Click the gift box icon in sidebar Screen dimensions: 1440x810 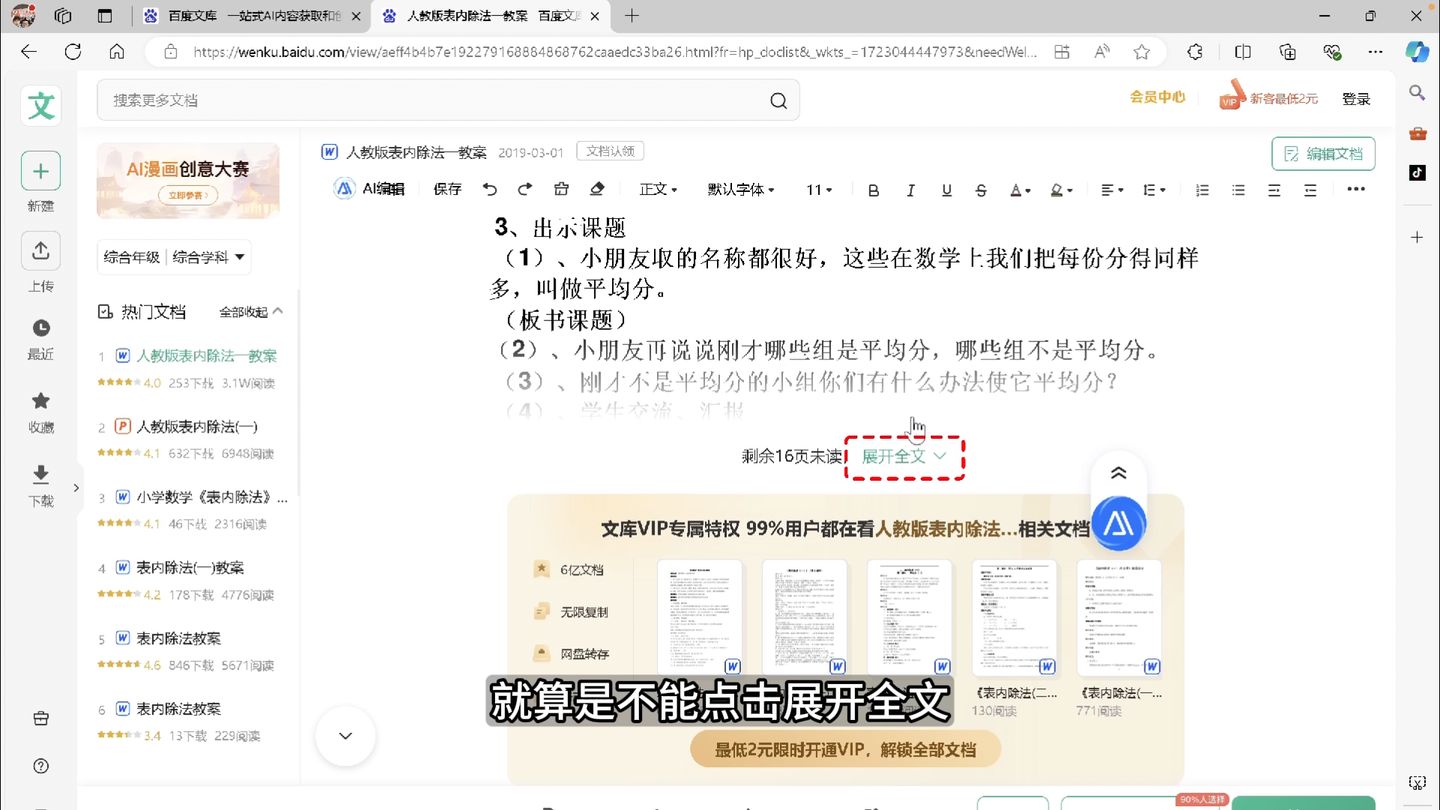[41, 718]
